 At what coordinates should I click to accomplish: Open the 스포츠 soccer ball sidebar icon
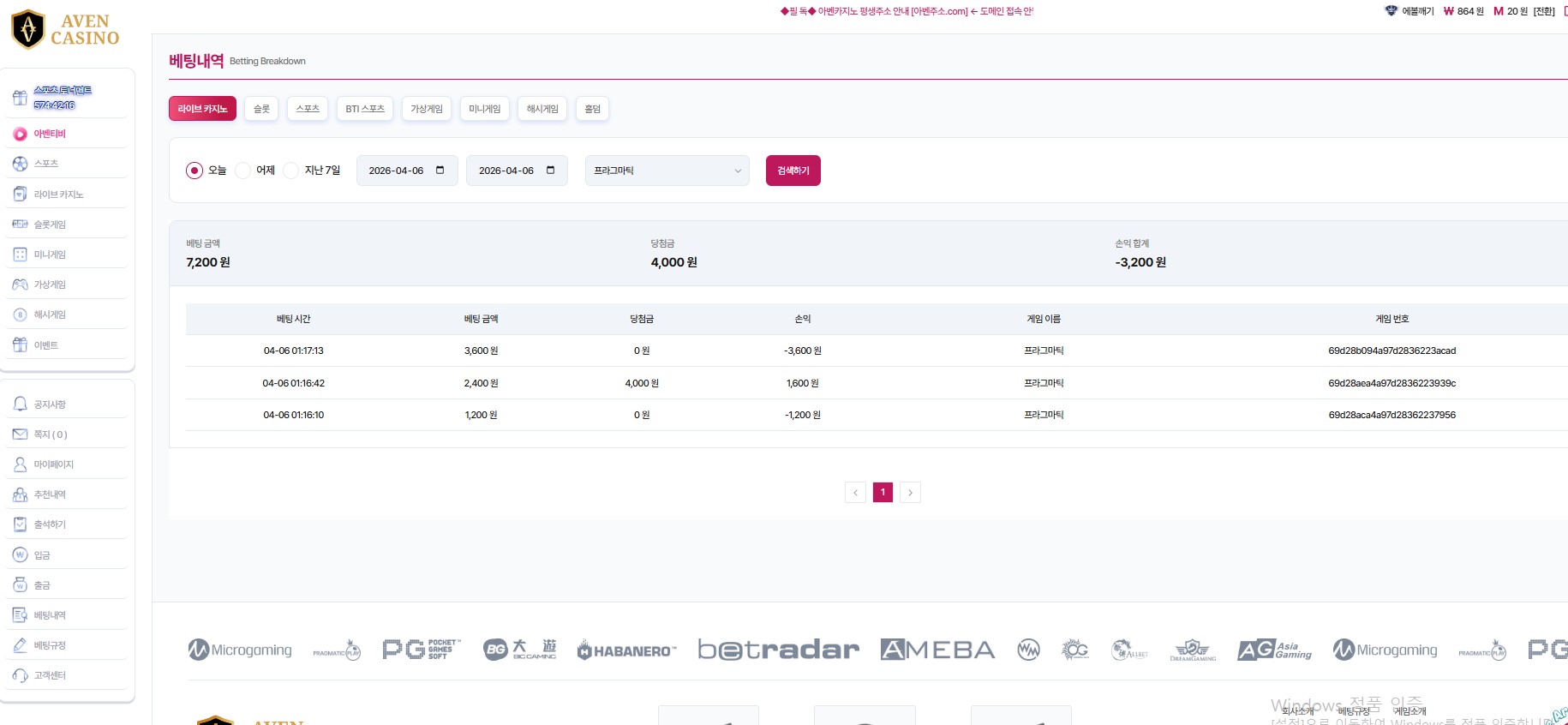(20, 164)
